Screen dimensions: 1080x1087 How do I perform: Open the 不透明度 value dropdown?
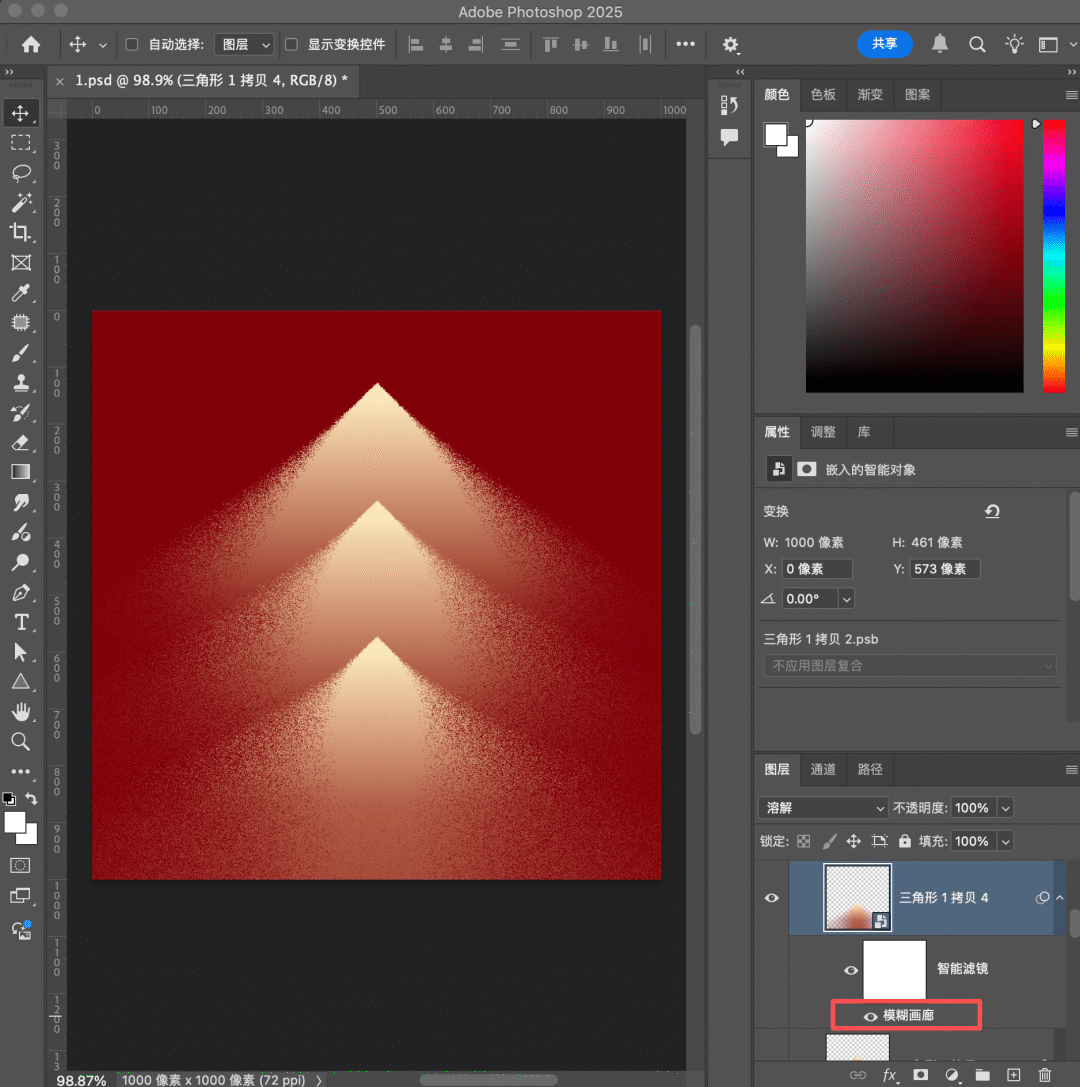pos(1006,808)
